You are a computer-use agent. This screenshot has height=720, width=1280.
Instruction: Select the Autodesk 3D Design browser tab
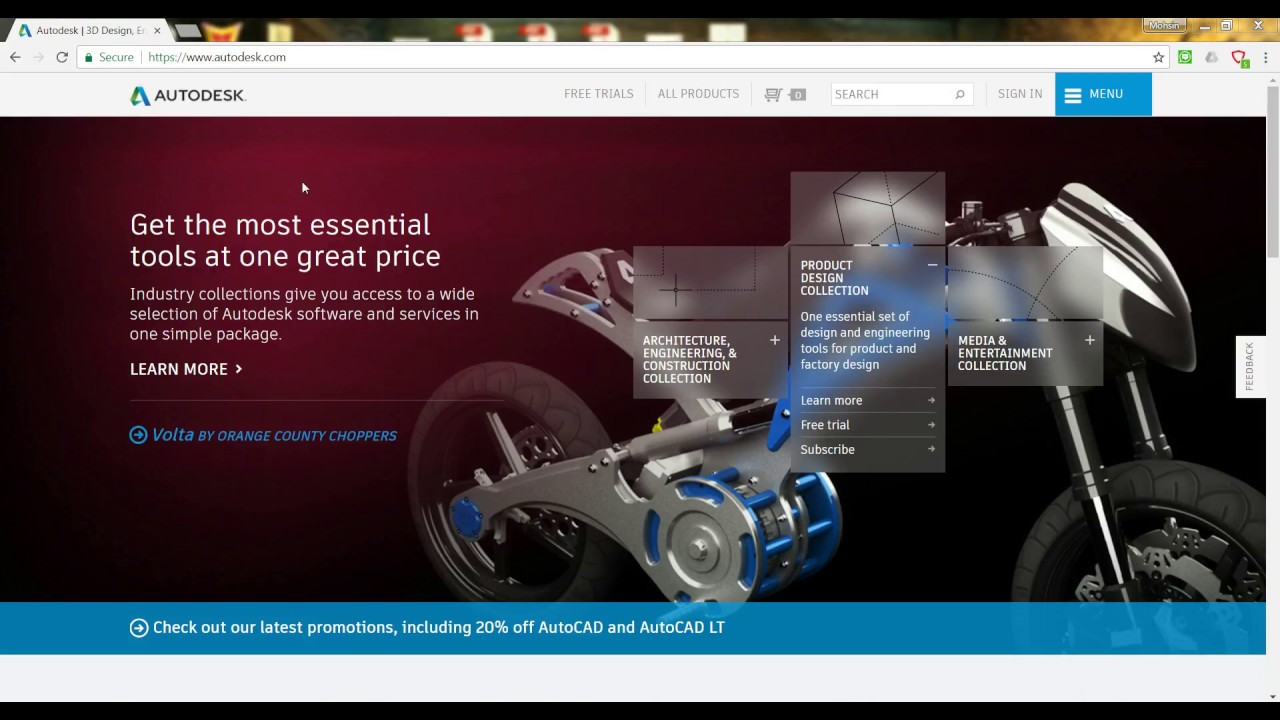90,30
